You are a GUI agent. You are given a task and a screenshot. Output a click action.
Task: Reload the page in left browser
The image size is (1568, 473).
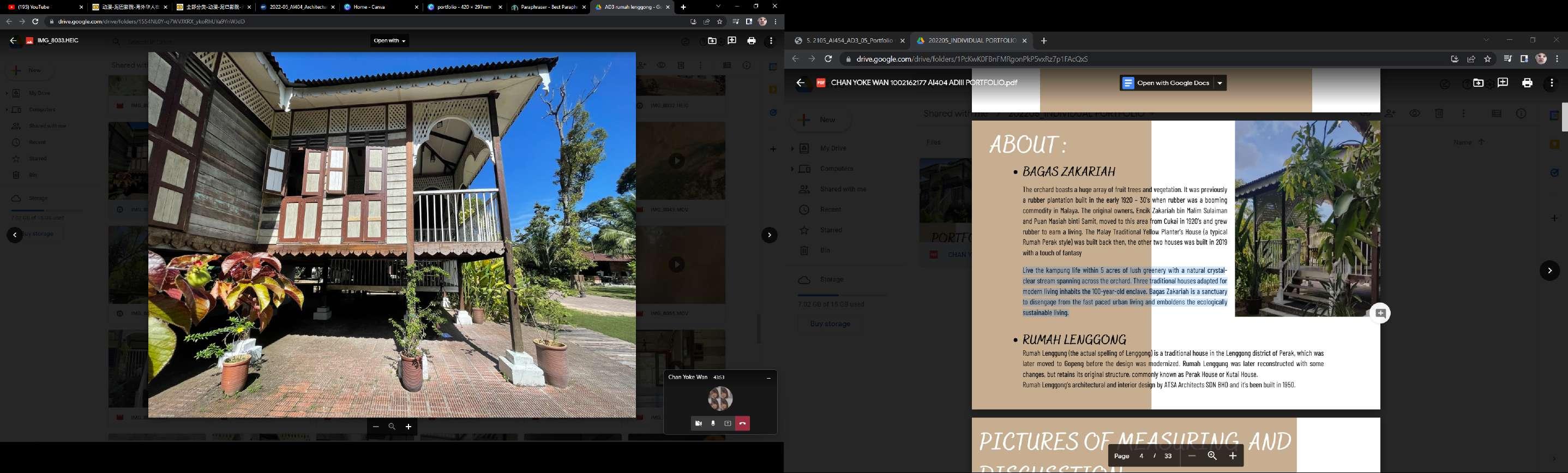point(35,21)
